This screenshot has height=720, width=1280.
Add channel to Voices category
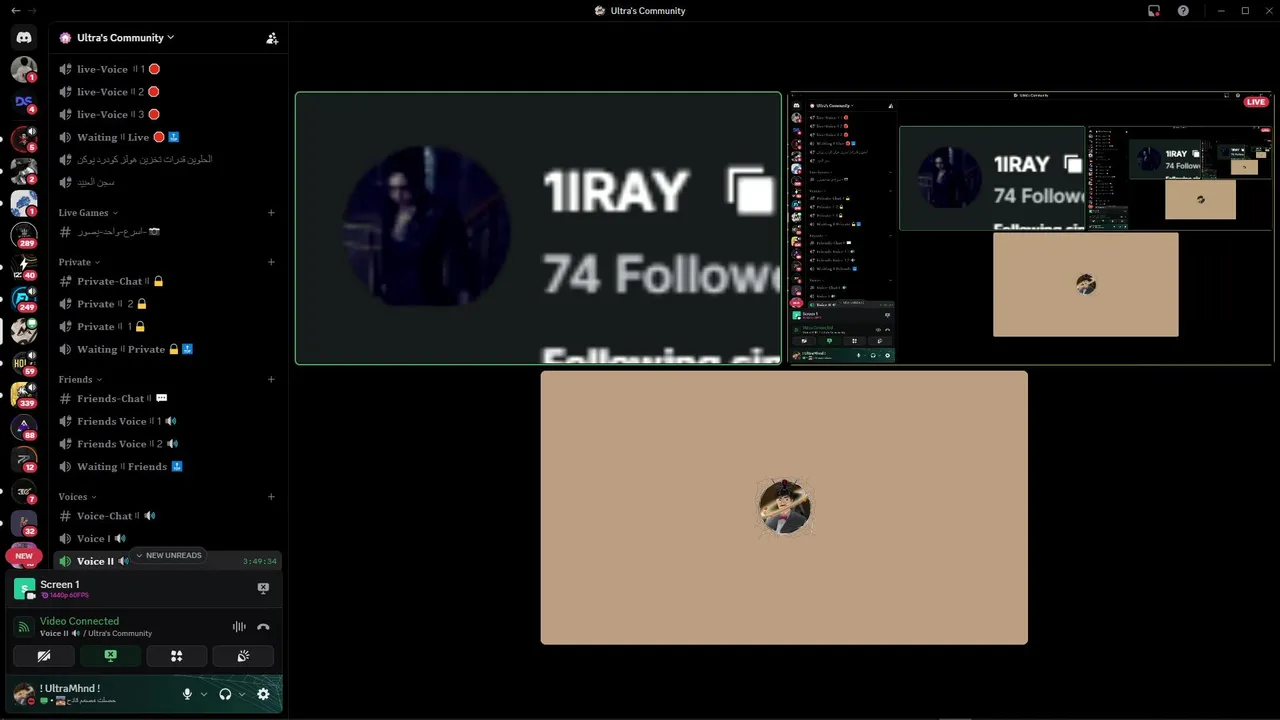point(271,497)
